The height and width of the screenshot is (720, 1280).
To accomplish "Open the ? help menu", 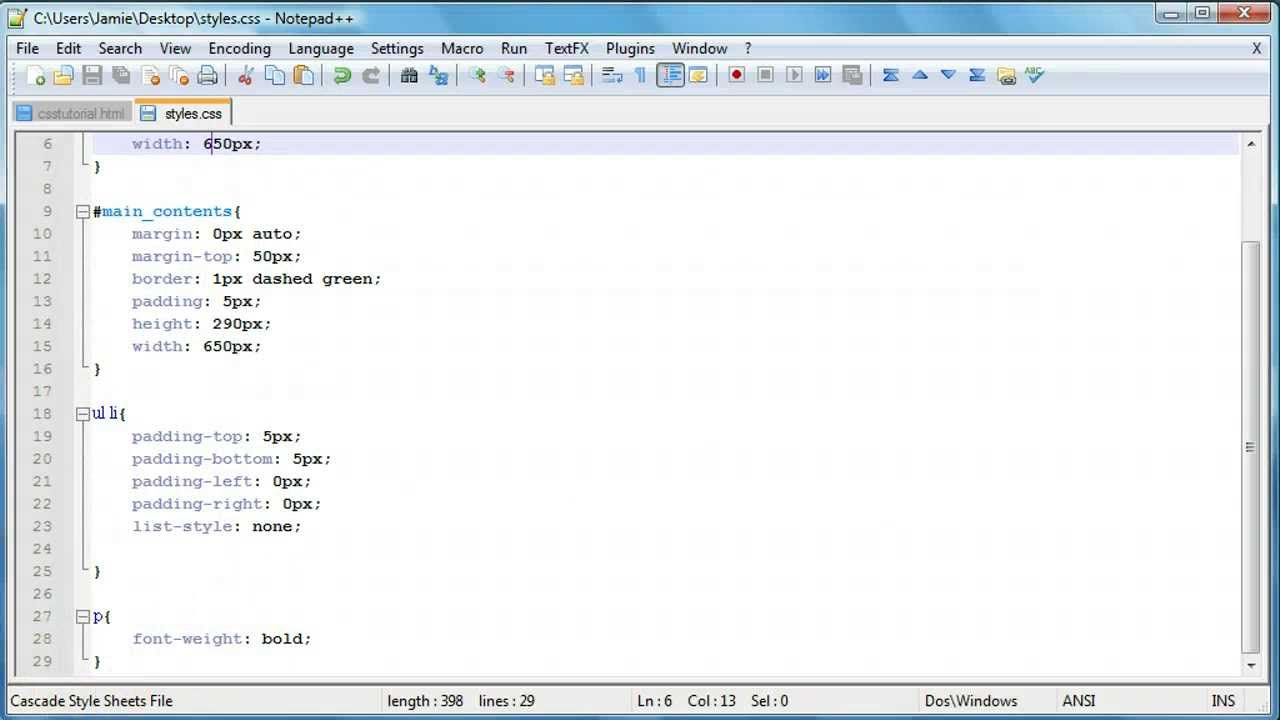I will [748, 48].
